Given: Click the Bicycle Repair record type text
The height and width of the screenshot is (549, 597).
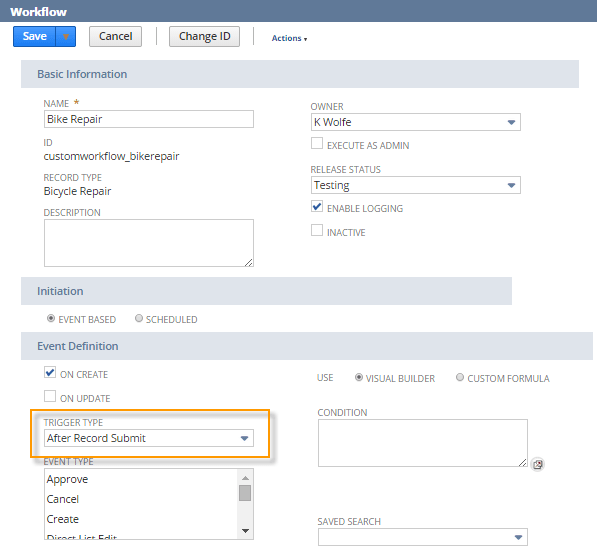Looking at the screenshot, I should 77,191.
